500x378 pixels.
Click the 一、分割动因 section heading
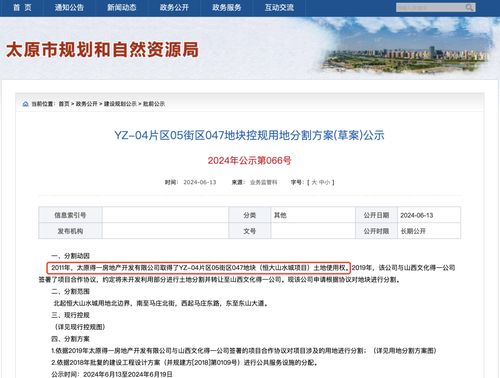pyautogui.click(x=71, y=256)
